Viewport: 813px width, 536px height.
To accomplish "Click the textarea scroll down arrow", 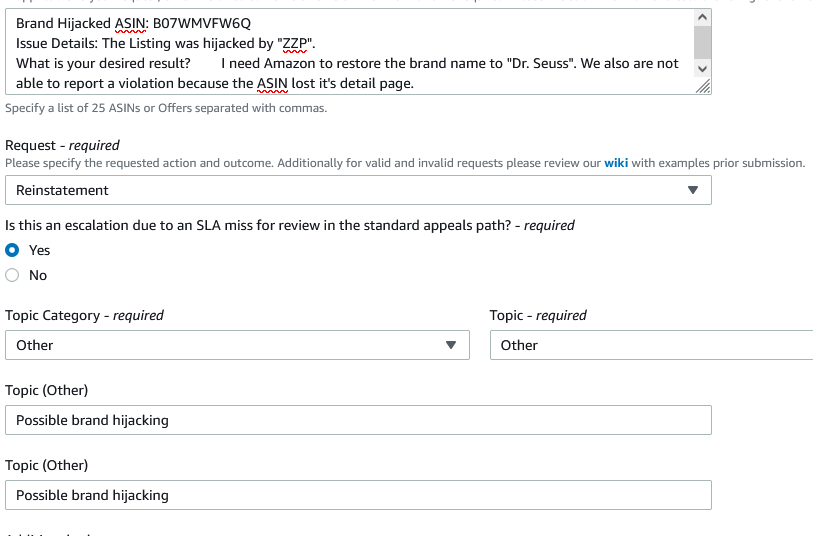I will tap(703, 67).
